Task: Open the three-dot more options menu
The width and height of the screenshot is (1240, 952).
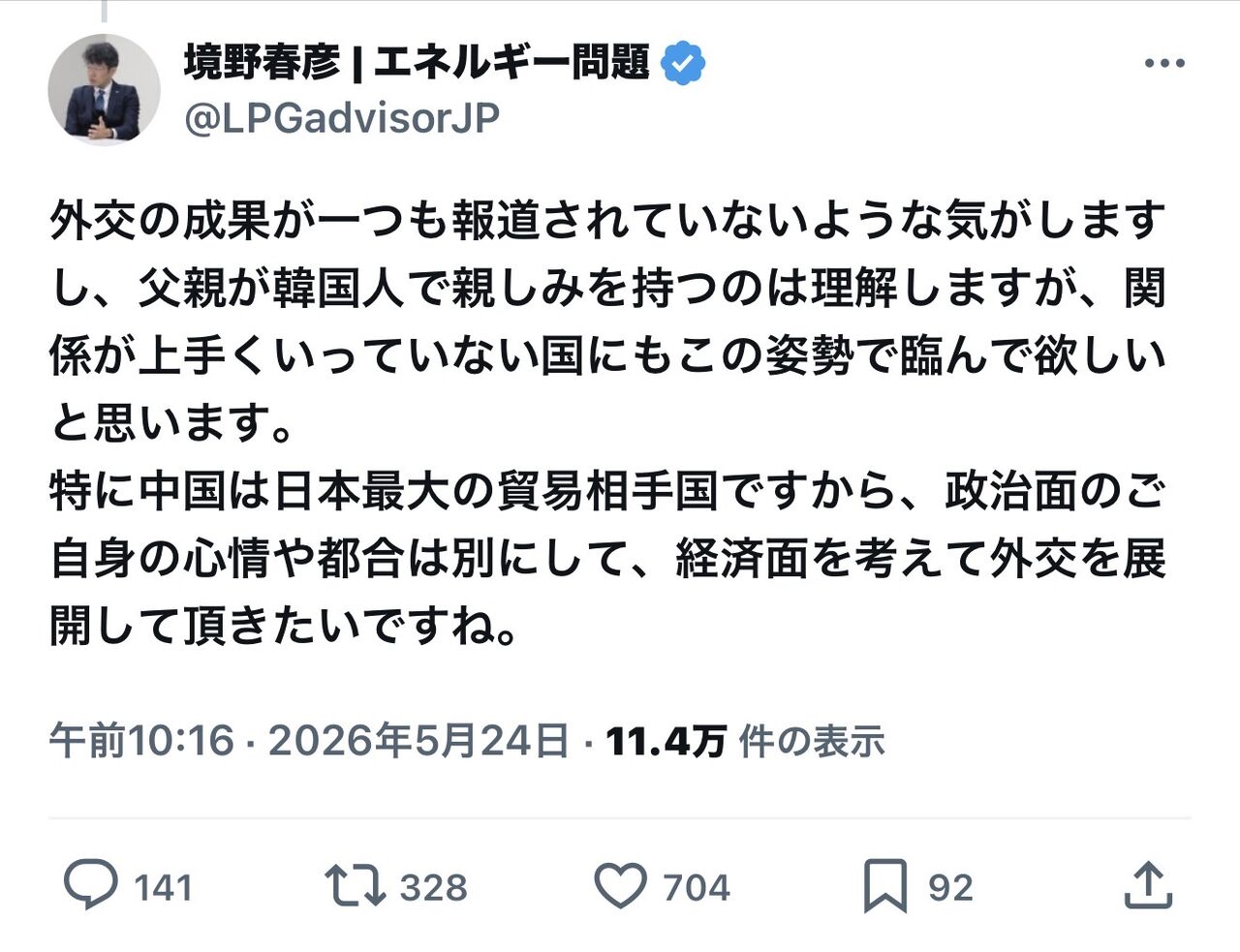Action: pos(1164,63)
